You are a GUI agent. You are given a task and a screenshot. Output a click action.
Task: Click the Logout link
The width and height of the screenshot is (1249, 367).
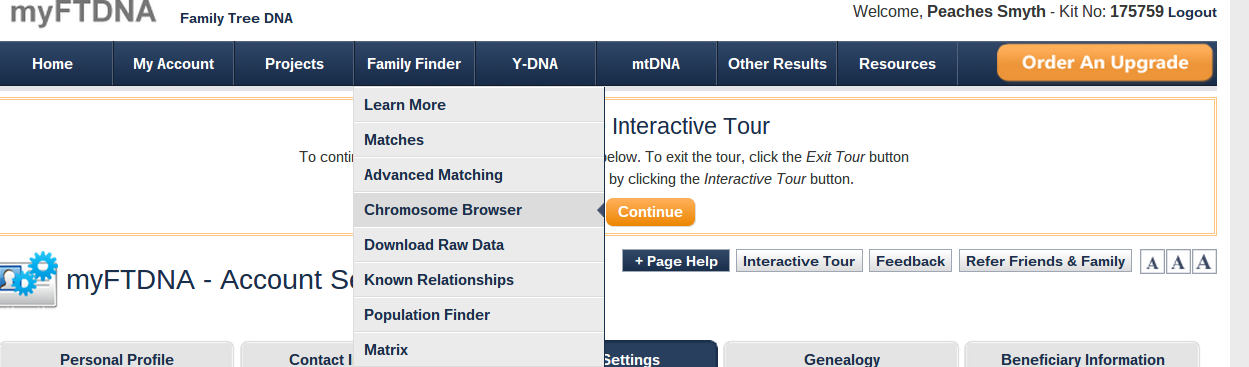pyautogui.click(x=1192, y=13)
